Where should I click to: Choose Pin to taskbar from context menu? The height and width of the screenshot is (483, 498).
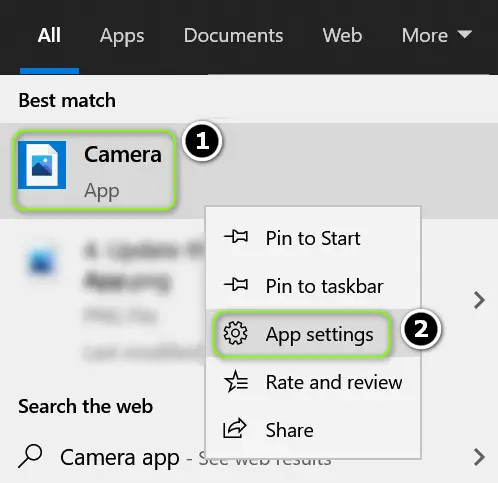[313, 286]
